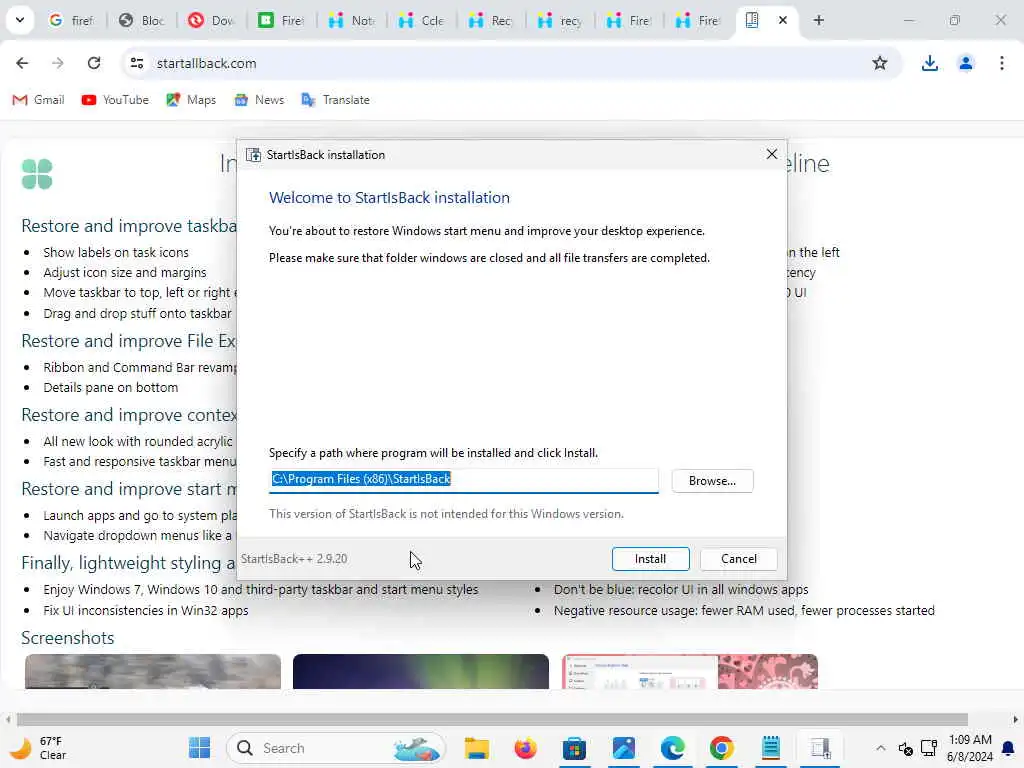Reload the startallback.com page

[x=94, y=63]
